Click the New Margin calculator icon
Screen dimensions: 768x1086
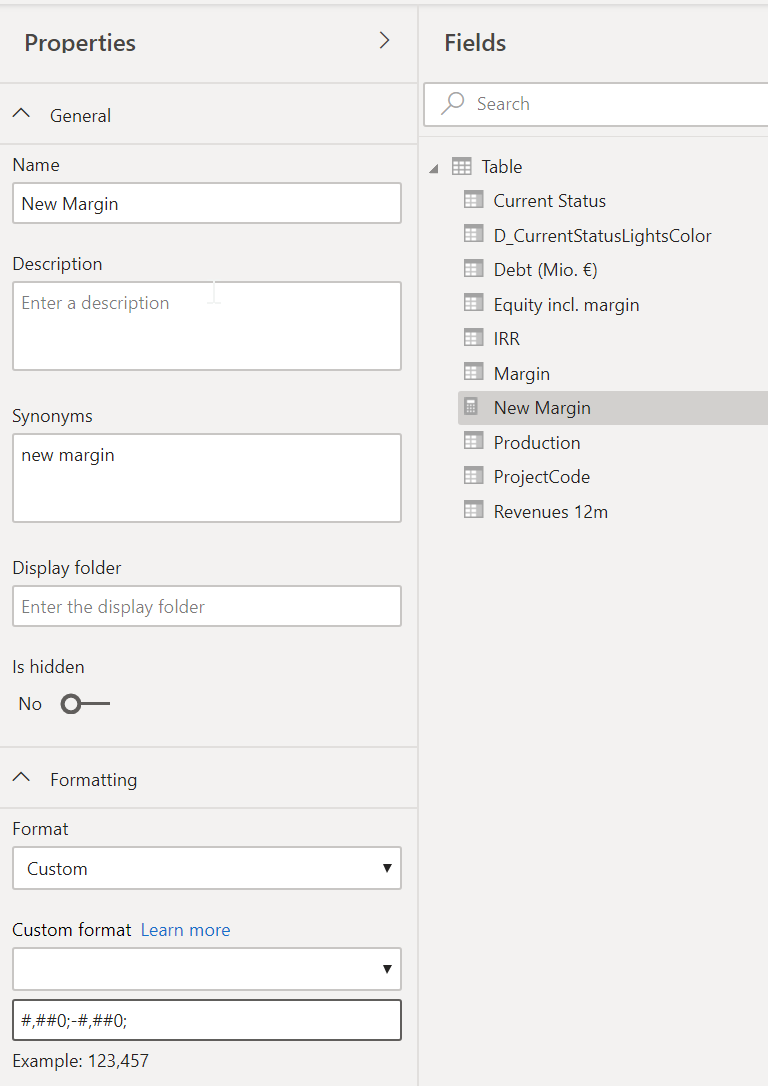[471, 407]
